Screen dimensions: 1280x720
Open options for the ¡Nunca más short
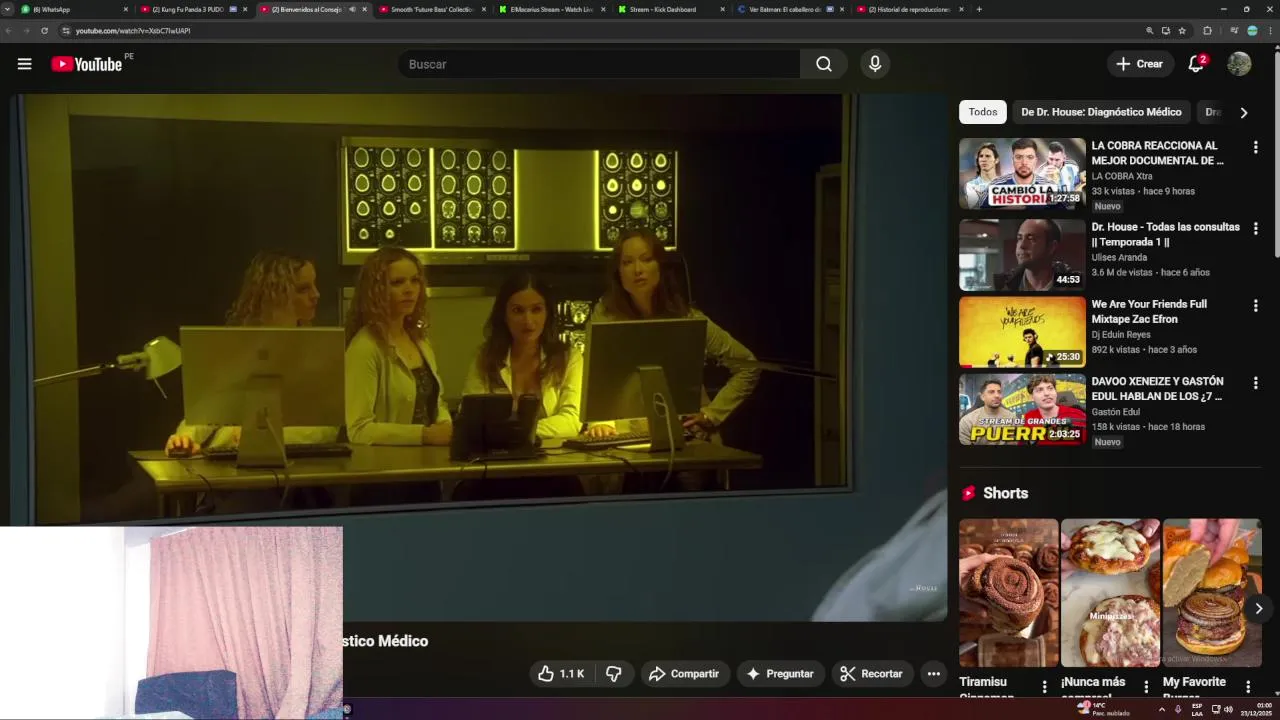pyautogui.click(x=1146, y=687)
